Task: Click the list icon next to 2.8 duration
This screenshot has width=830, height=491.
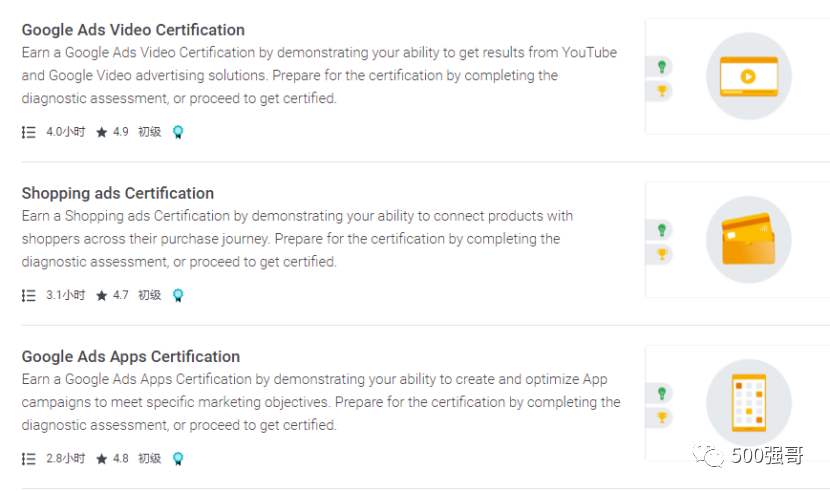Action: pyautogui.click(x=29, y=459)
